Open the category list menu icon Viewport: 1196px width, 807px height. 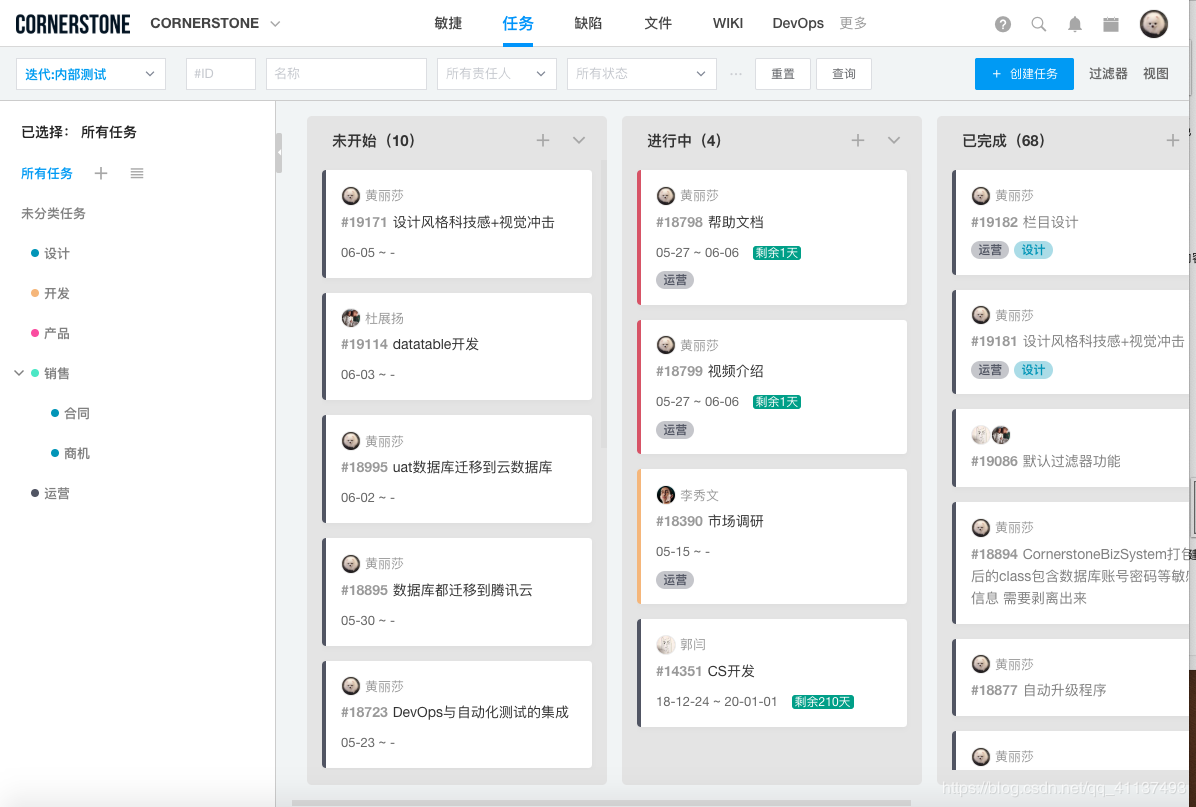(x=137, y=173)
